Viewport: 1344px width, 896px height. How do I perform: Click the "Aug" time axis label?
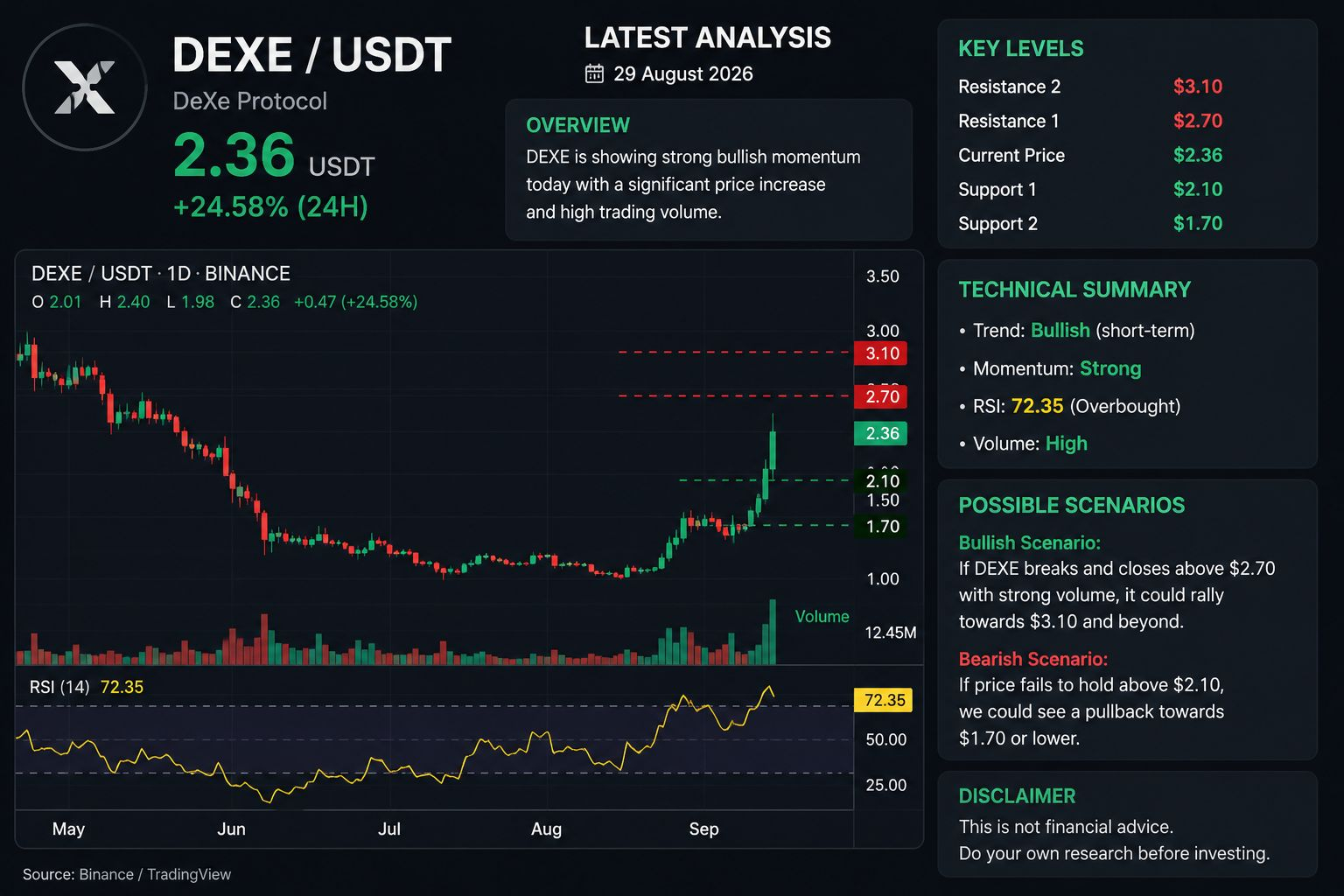(x=546, y=829)
